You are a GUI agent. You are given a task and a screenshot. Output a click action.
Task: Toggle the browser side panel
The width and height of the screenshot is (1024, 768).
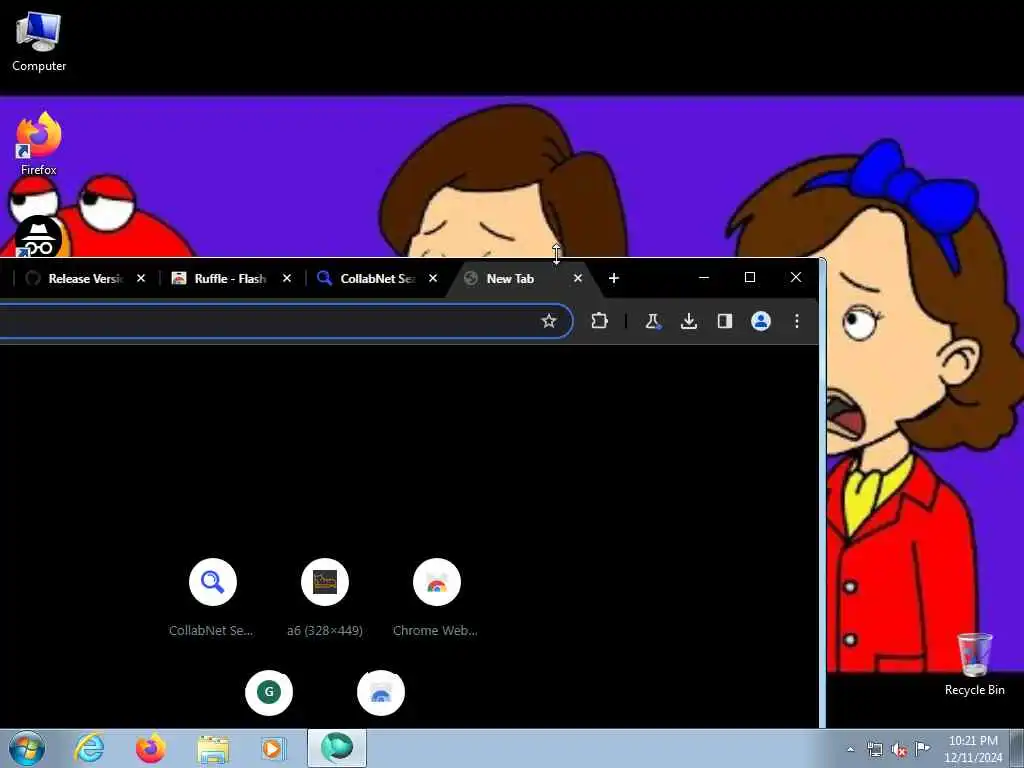[725, 321]
